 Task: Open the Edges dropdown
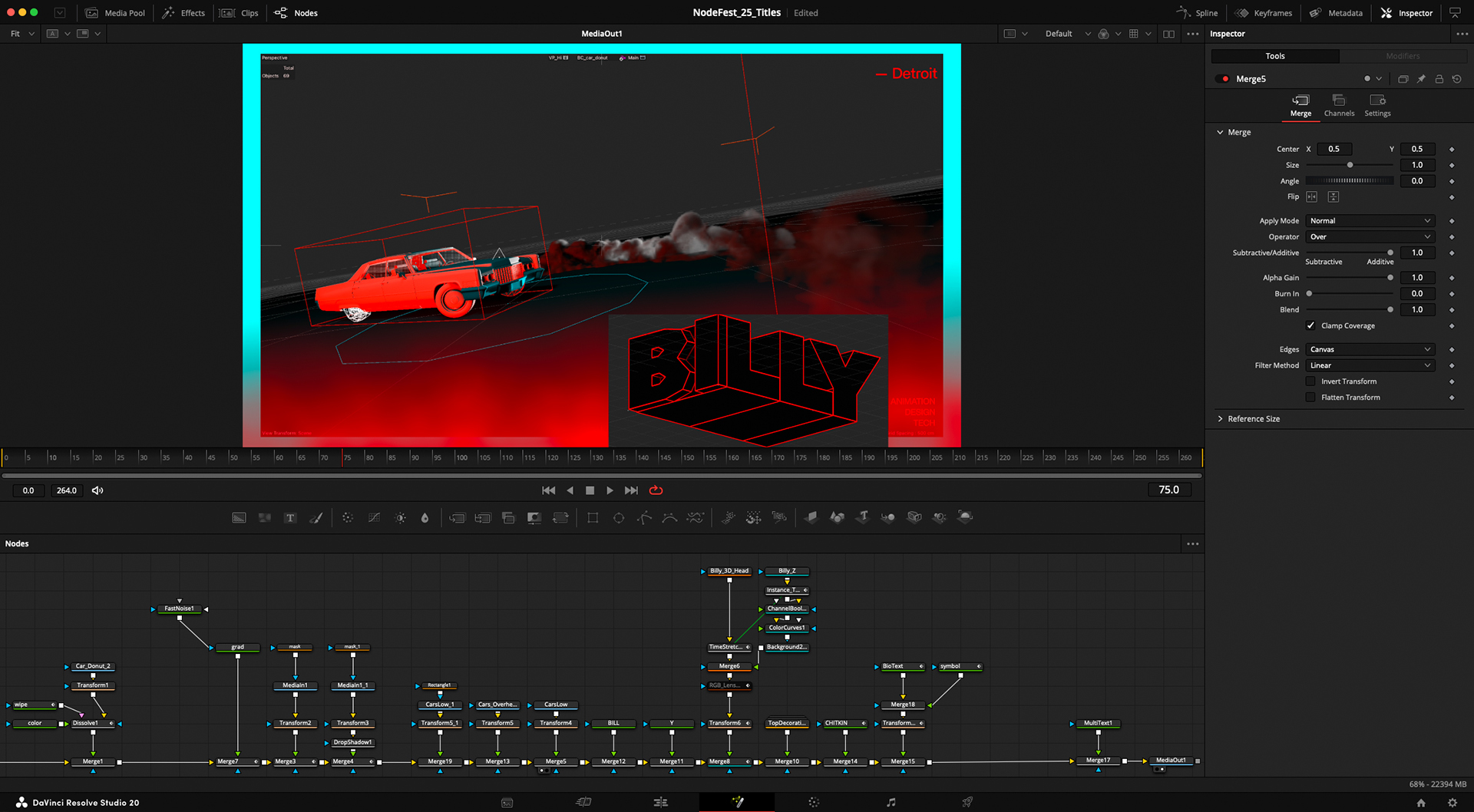1370,349
